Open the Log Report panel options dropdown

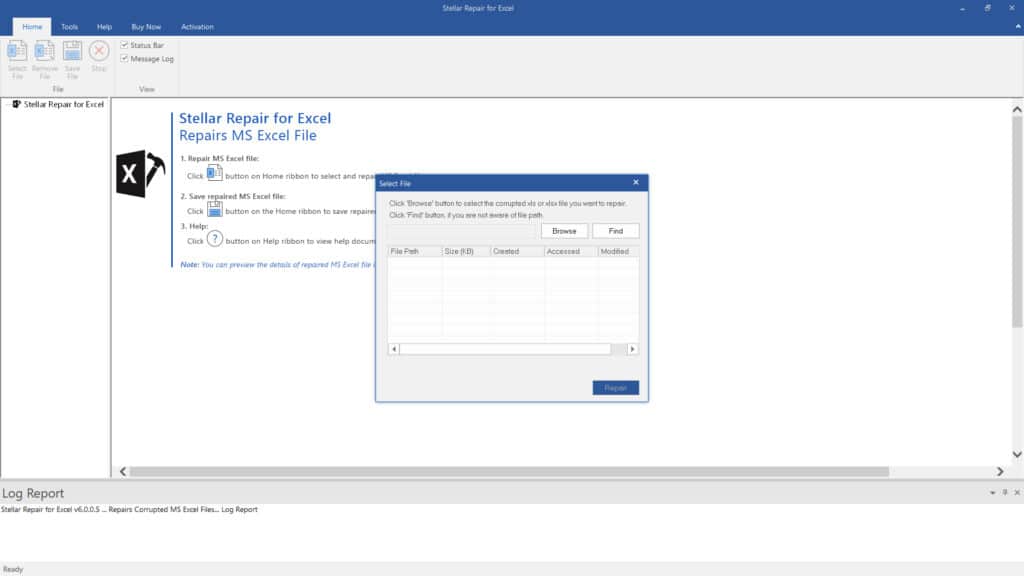pos(993,492)
